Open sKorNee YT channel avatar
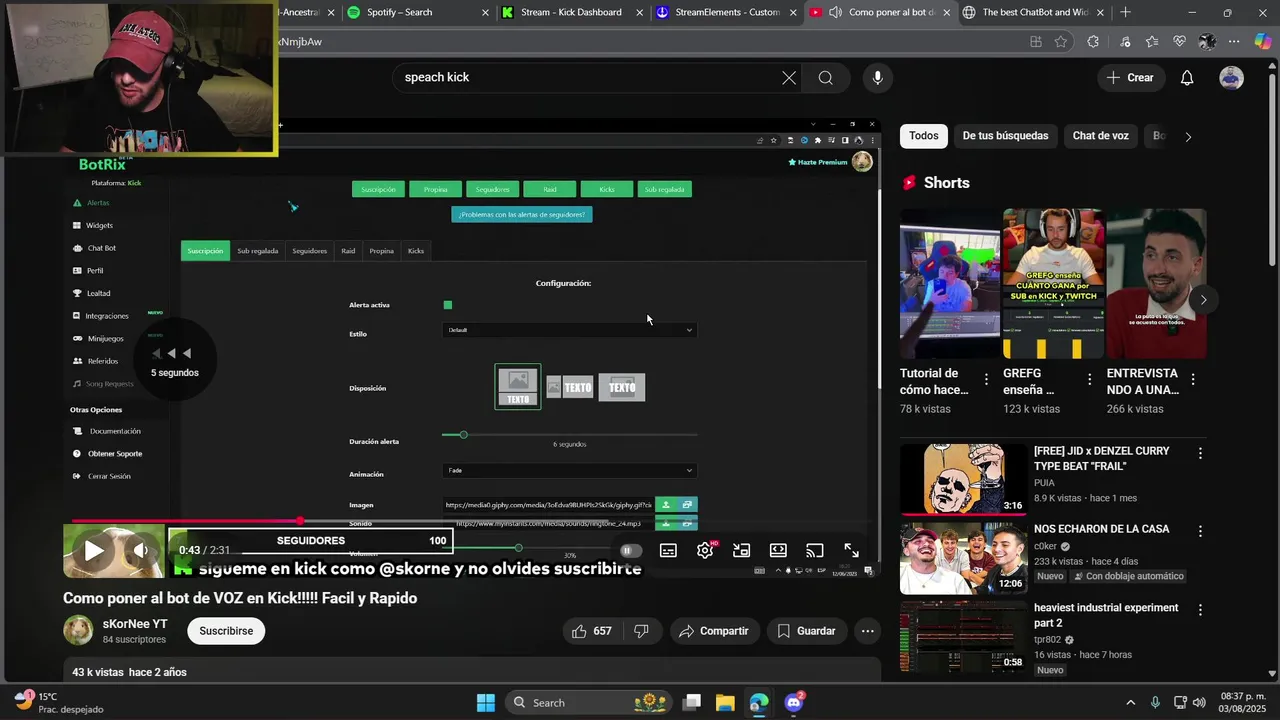 click(x=78, y=630)
